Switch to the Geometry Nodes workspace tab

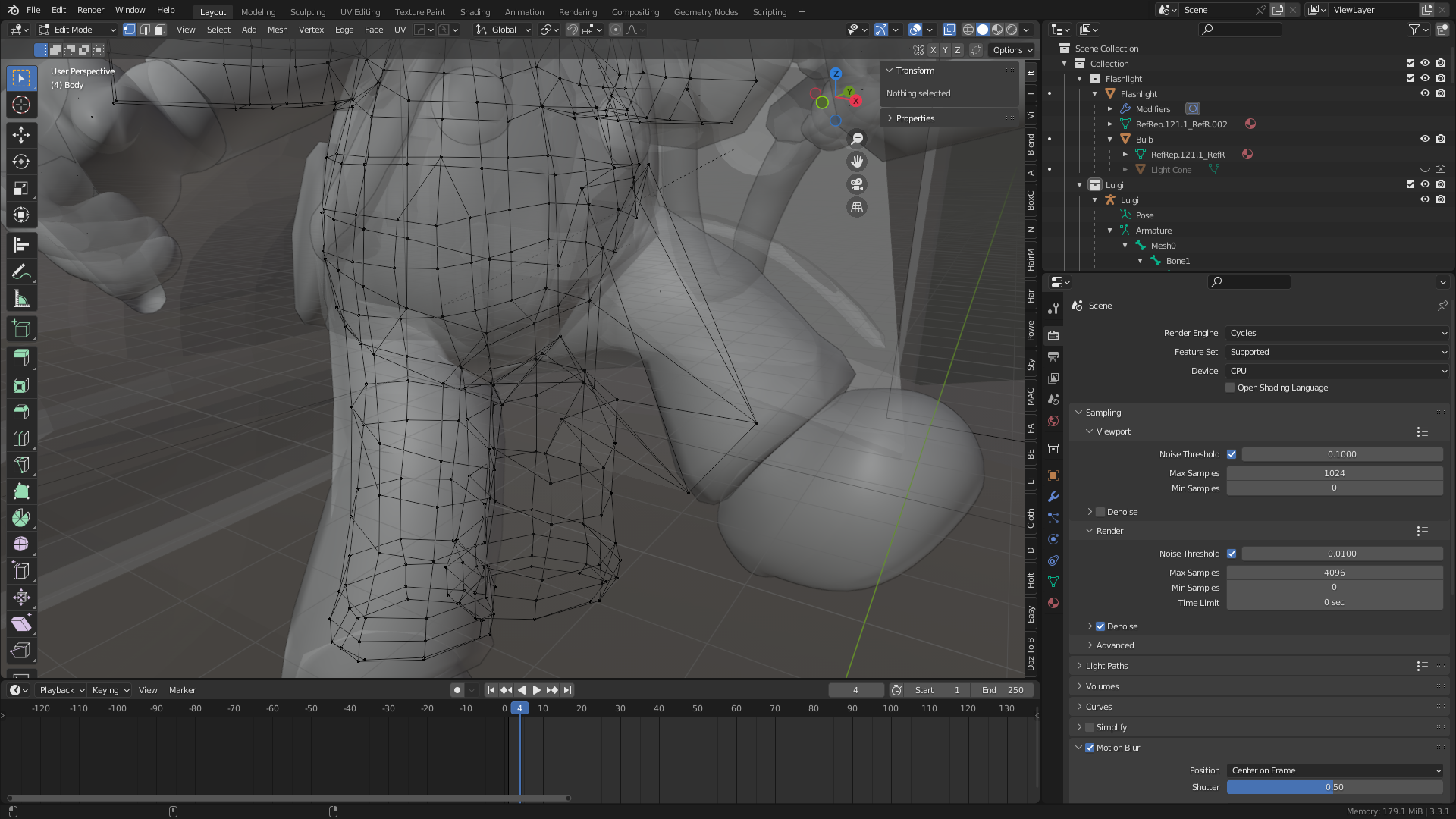[705, 11]
